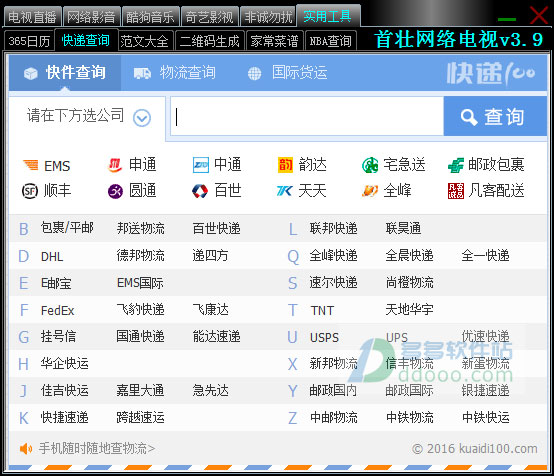The width and height of the screenshot is (554, 476).
Task: Open the 二维码生成 sub-tab
Action: click(210, 41)
